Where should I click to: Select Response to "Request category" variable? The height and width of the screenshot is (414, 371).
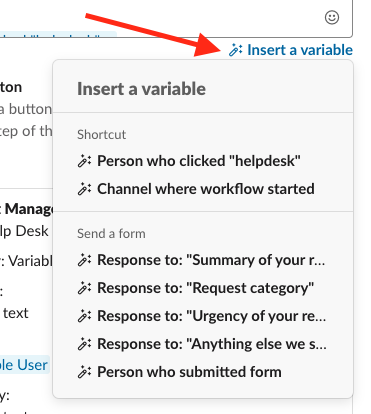pyautogui.click(x=196, y=288)
